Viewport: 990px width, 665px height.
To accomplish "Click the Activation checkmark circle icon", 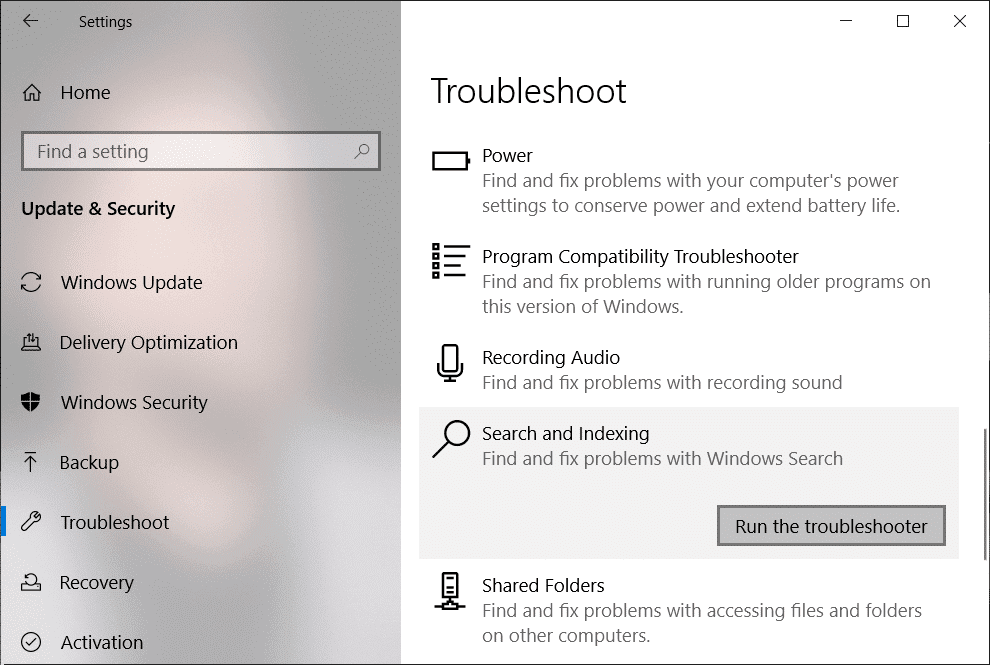I will tap(32, 643).
